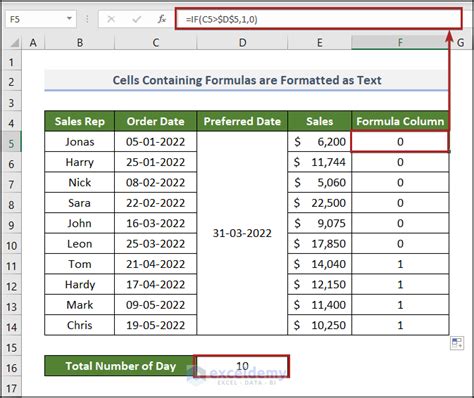Select column G header

(x=461, y=43)
